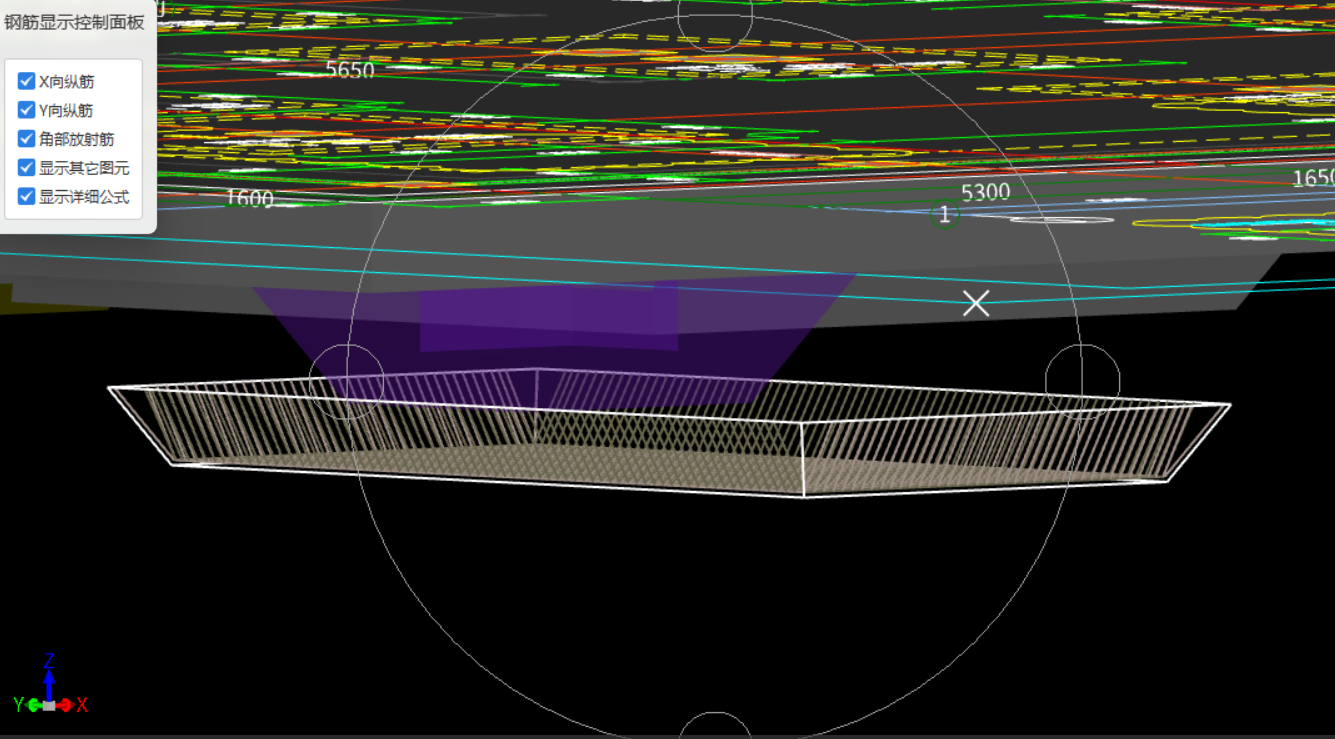Uncheck the Y向纵筋 checkbox
Viewport: 1335px width, 739px height.
(27, 110)
